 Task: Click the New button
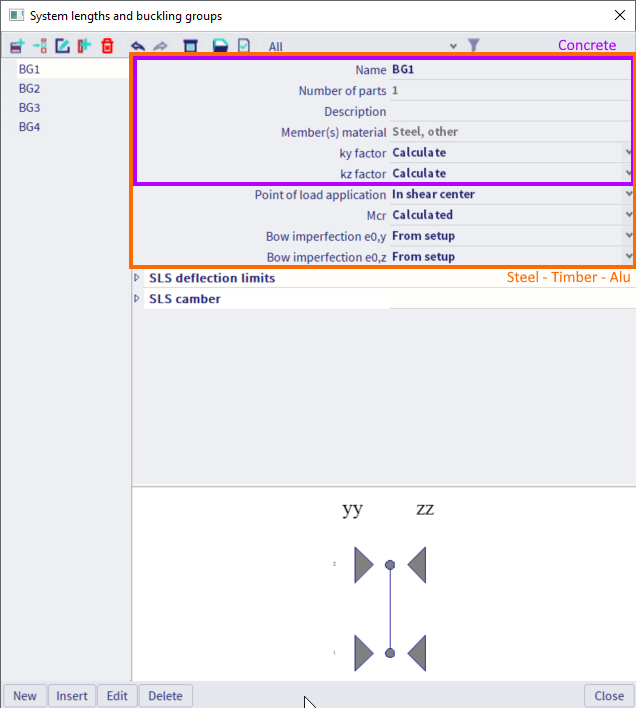pyautogui.click(x=25, y=696)
